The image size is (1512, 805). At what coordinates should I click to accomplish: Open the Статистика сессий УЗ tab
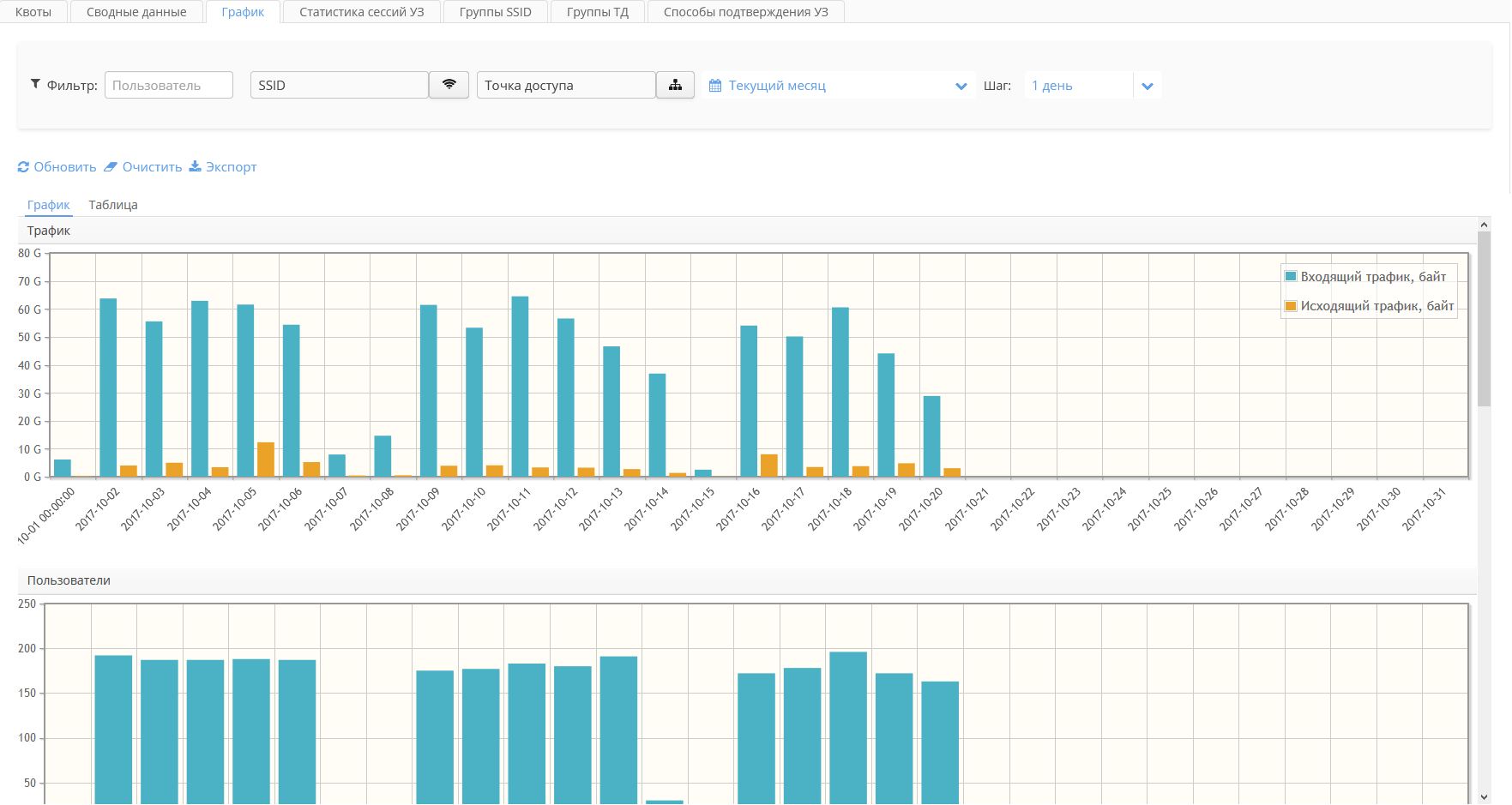[x=361, y=12]
